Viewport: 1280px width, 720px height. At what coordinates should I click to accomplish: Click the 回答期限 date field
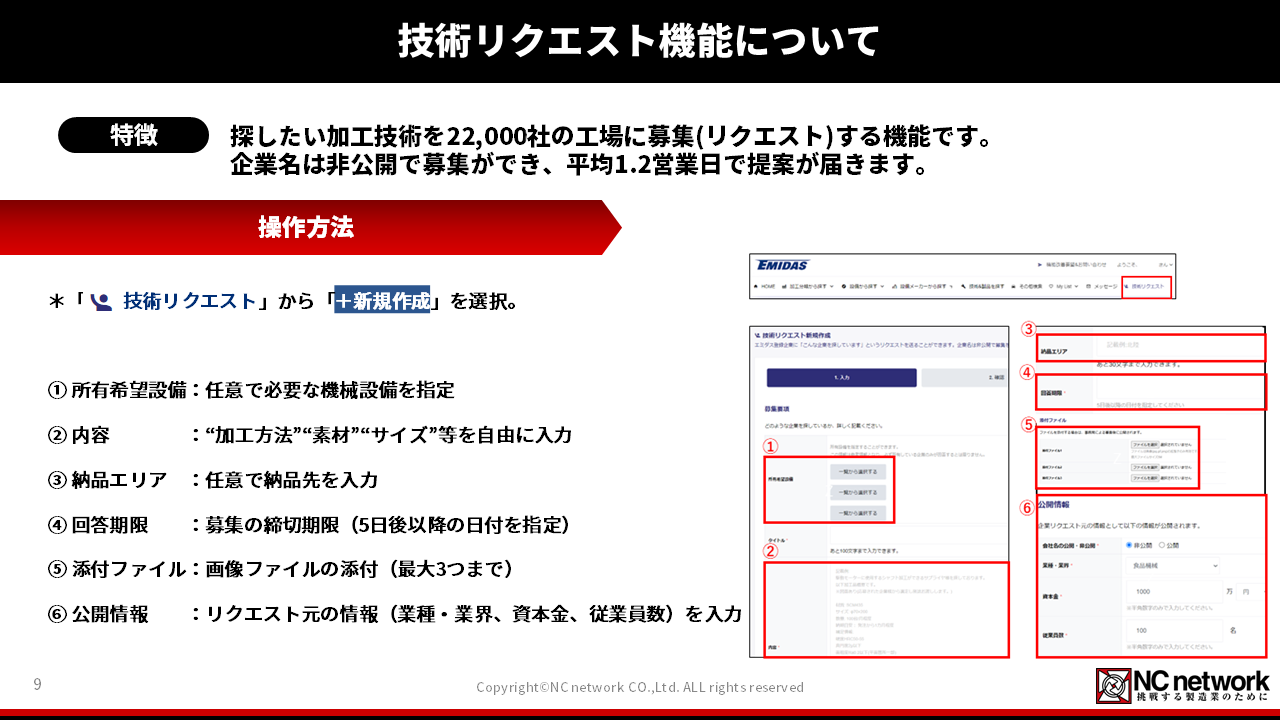[1180, 390]
